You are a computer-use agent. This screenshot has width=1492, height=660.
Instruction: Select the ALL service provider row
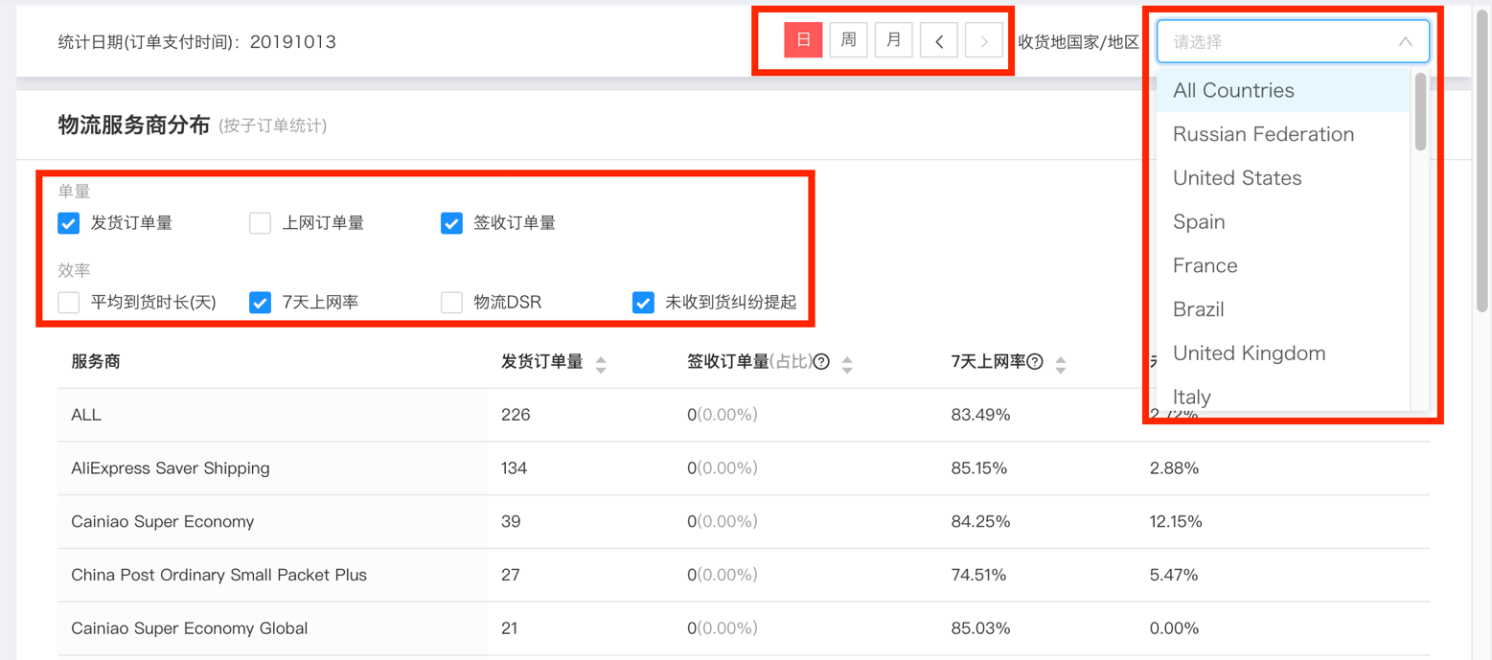coord(743,415)
